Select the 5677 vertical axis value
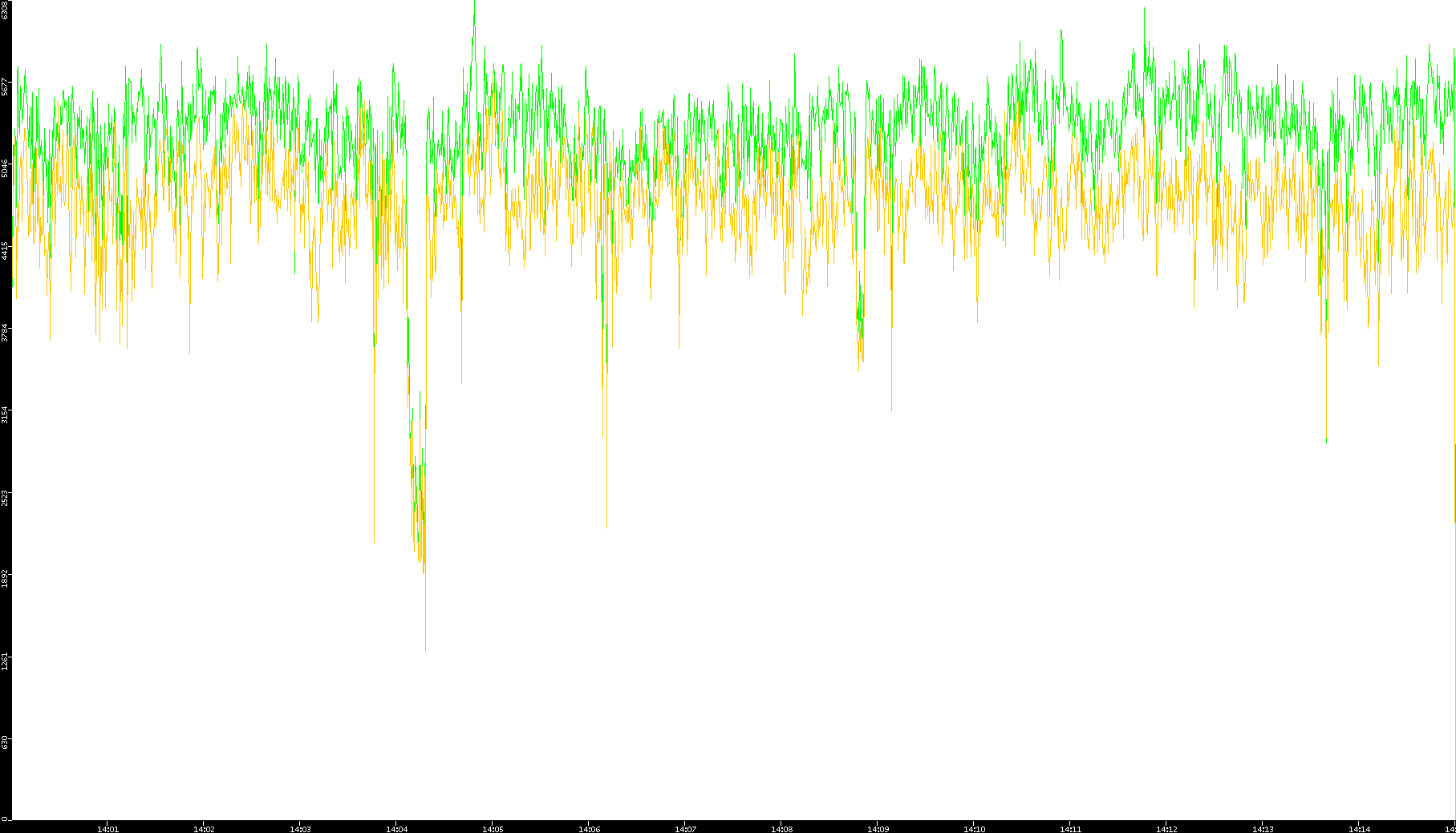This screenshot has height=833, width=1456. [x=5, y=87]
